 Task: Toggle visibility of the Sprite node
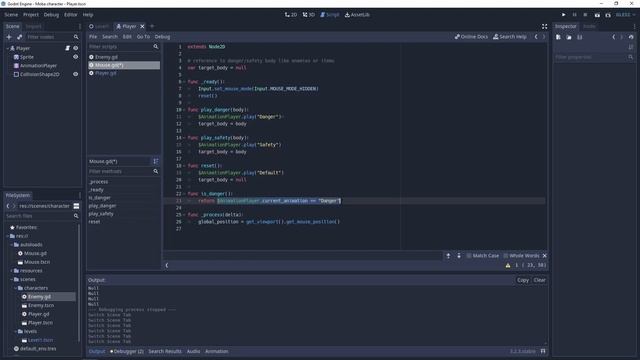coord(76,57)
